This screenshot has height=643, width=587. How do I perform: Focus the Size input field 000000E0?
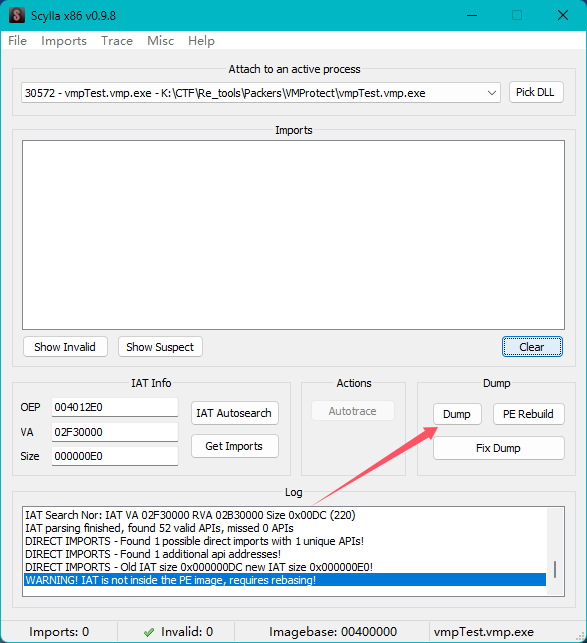115,456
